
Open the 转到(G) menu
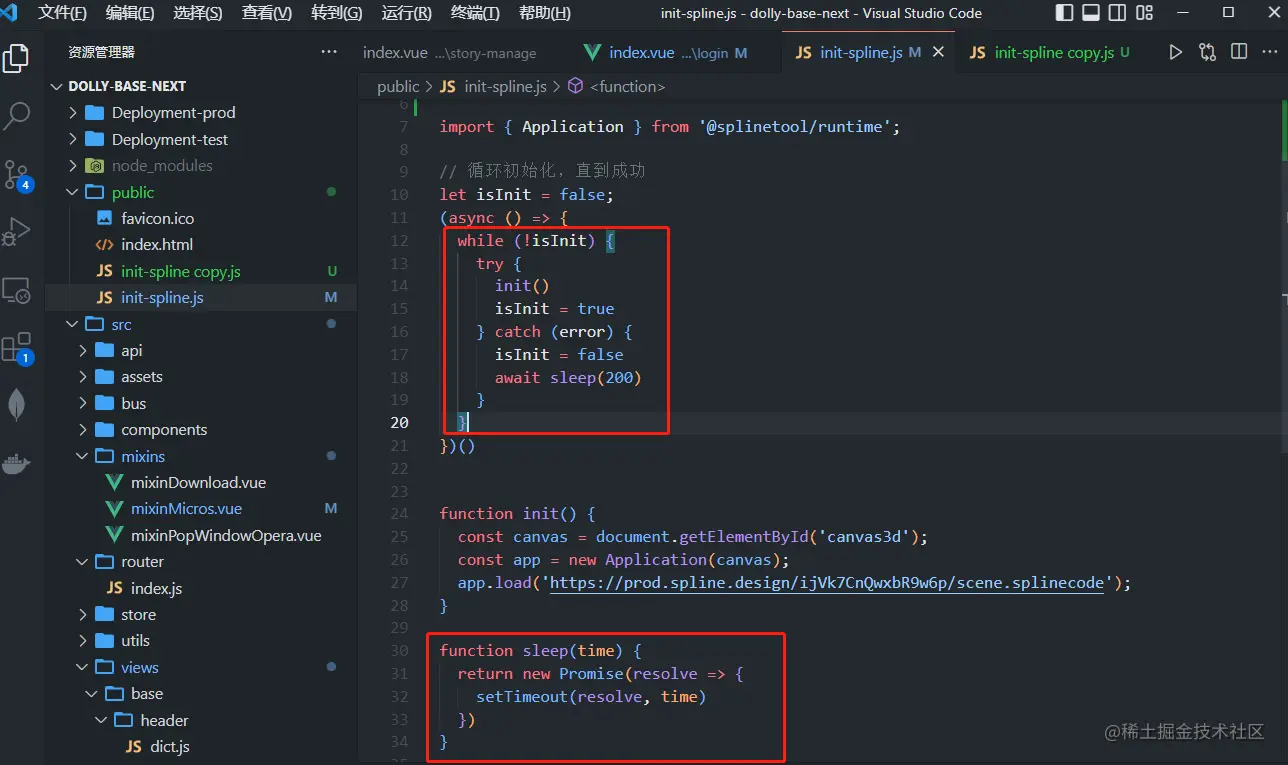[x=337, y=13]
